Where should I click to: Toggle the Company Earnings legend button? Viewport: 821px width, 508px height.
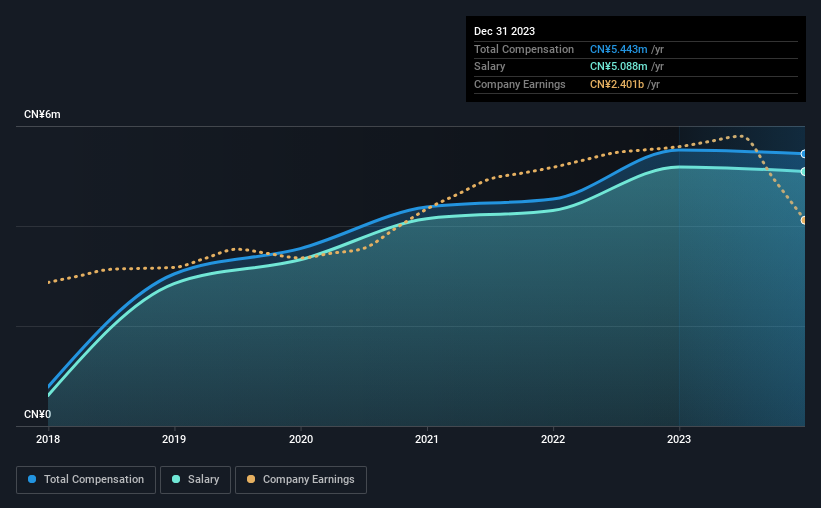click(301, 480)
